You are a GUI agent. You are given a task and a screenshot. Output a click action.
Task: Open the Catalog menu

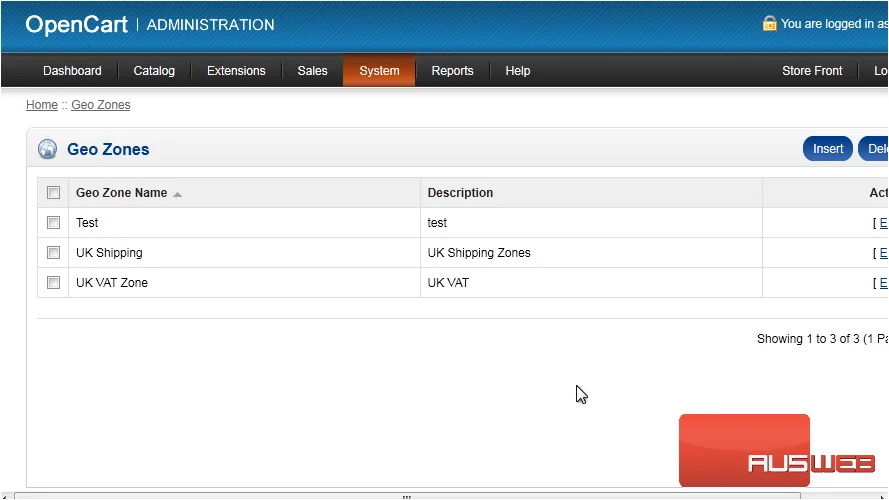(x=154, y=71)
